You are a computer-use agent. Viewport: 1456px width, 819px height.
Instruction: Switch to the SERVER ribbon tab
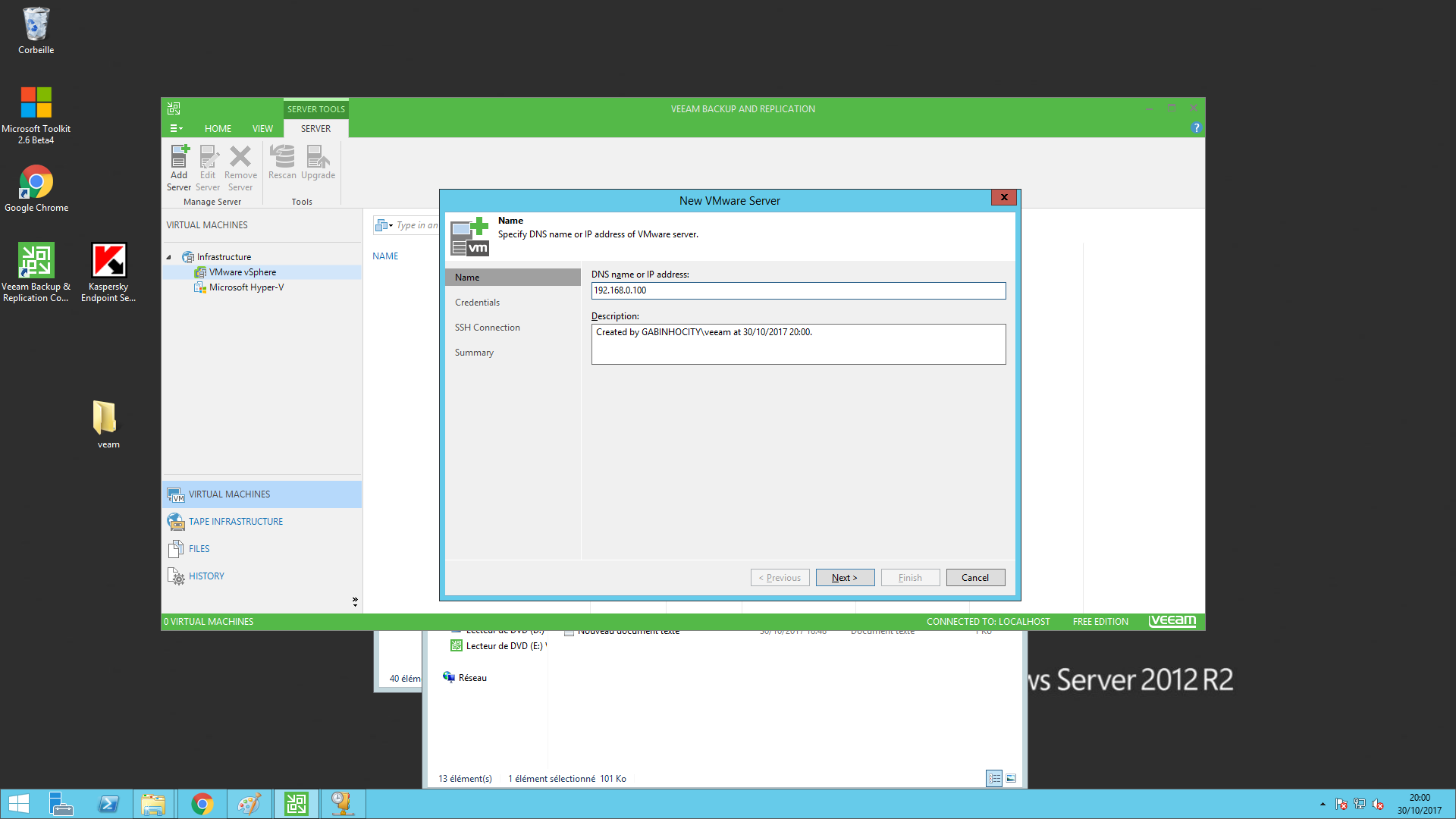point(315,129)
